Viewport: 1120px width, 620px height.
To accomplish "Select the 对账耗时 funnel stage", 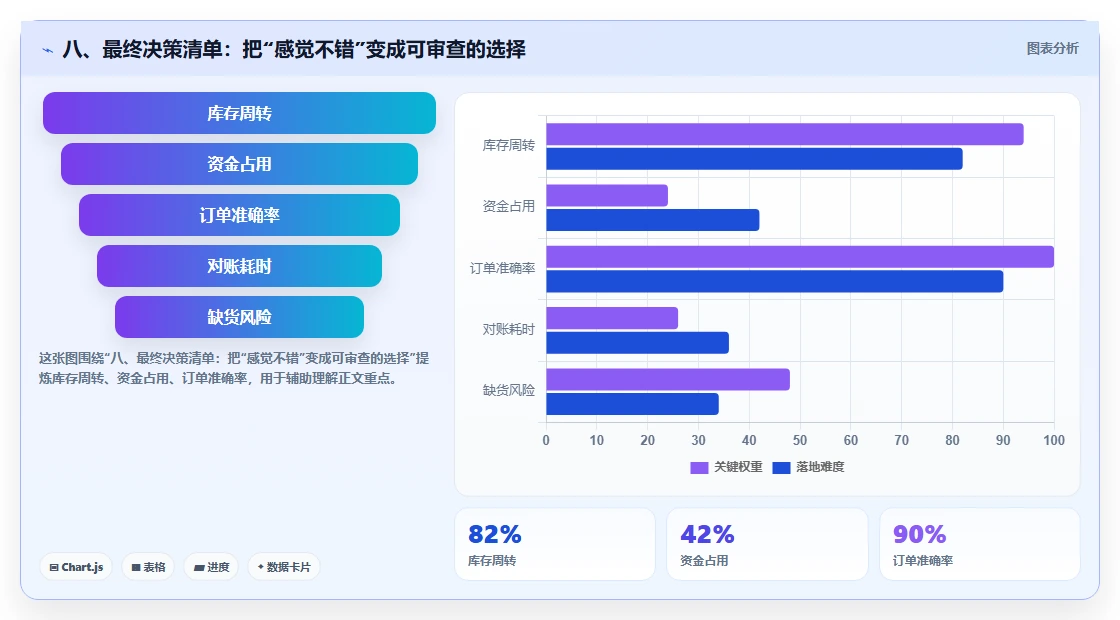I will tap(239, 266).
